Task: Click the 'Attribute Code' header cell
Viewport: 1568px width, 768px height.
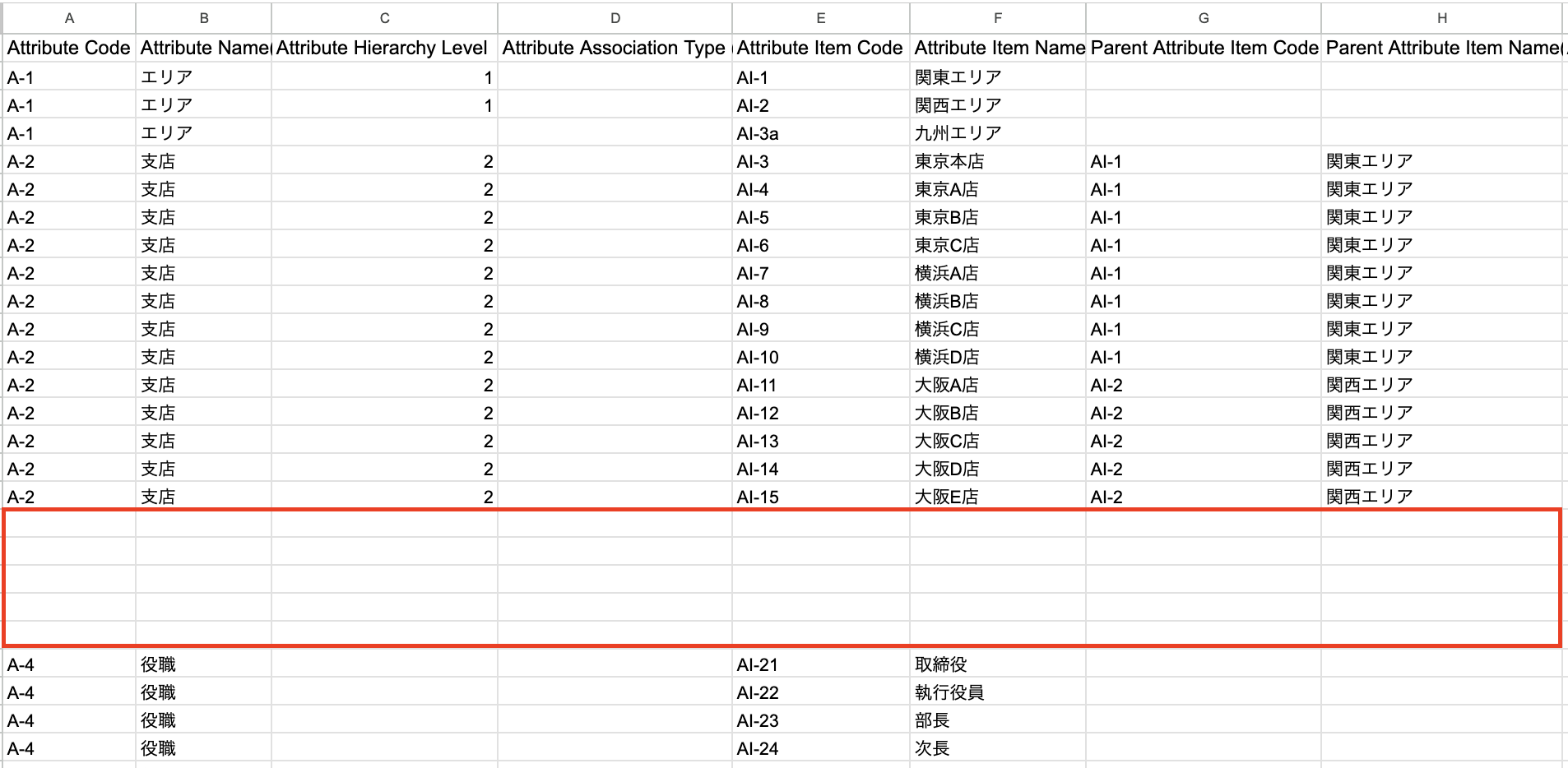Action: tap(69, 49)
